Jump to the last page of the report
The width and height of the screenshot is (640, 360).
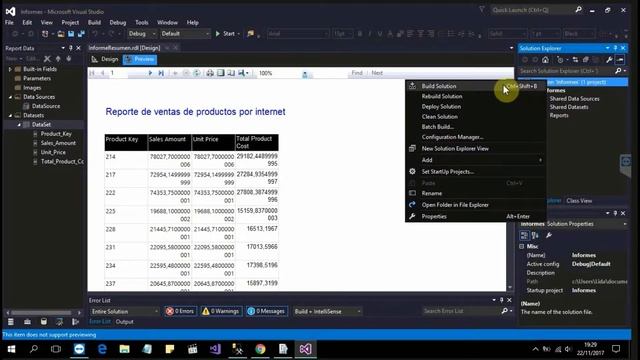(x=161, y=73)
